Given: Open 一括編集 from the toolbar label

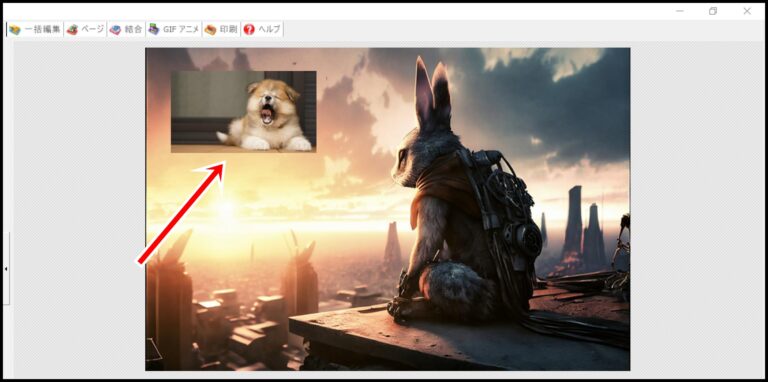Looking at the screenshot, I should [43, 30].
